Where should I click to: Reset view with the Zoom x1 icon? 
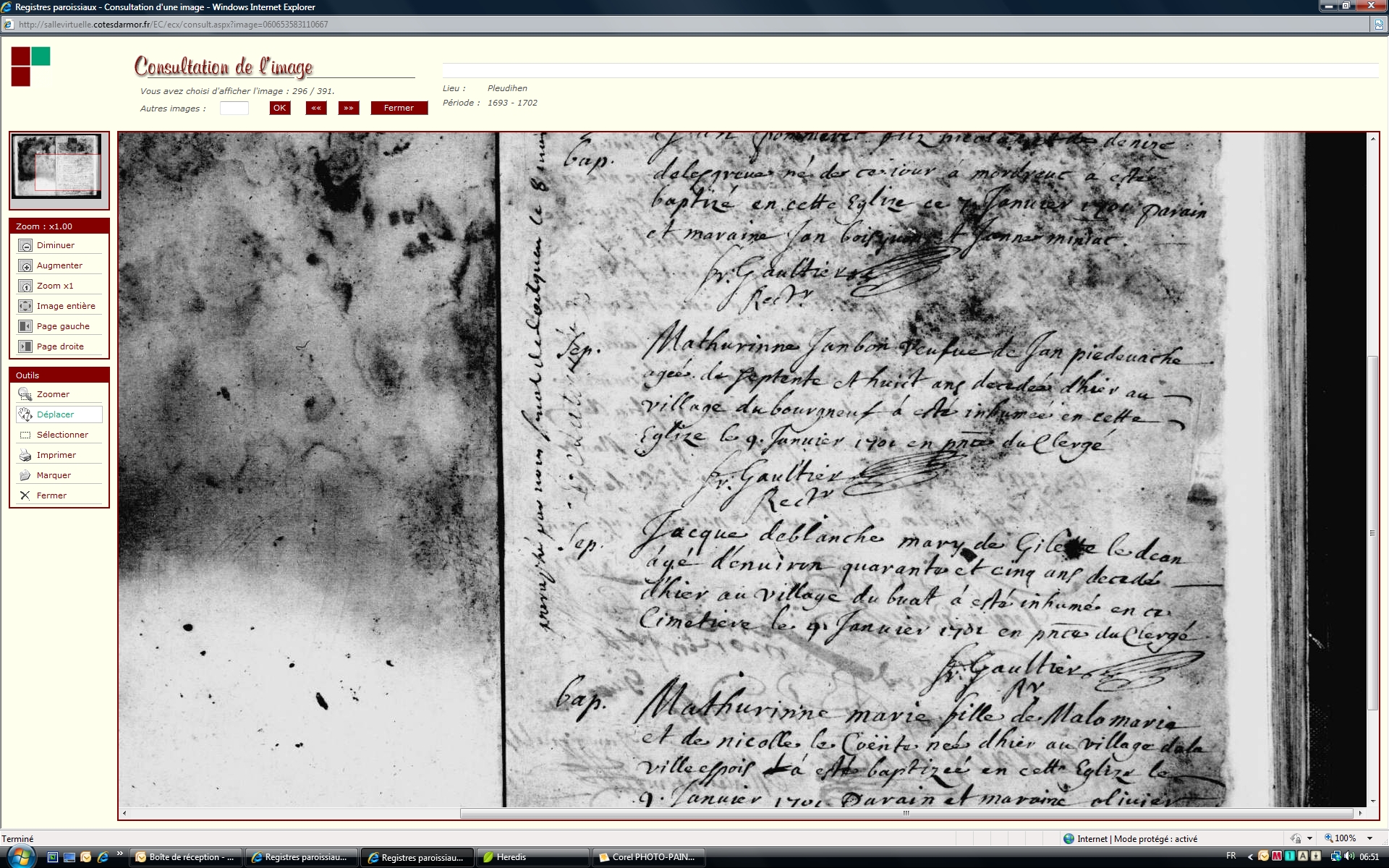pos(25,286)
